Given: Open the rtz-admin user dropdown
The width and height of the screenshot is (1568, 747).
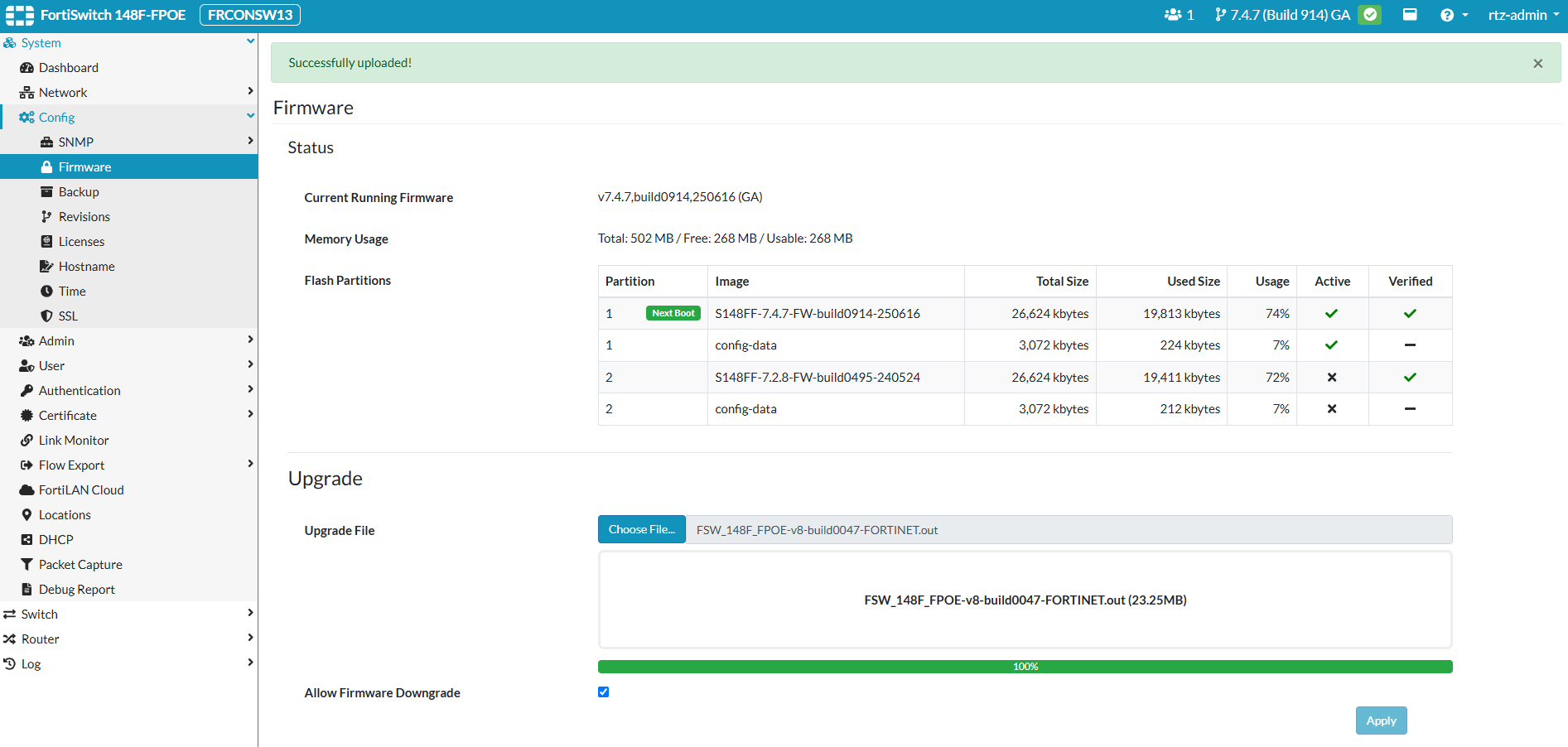Looking at the screenshot, I should (x=1523, y=15).
